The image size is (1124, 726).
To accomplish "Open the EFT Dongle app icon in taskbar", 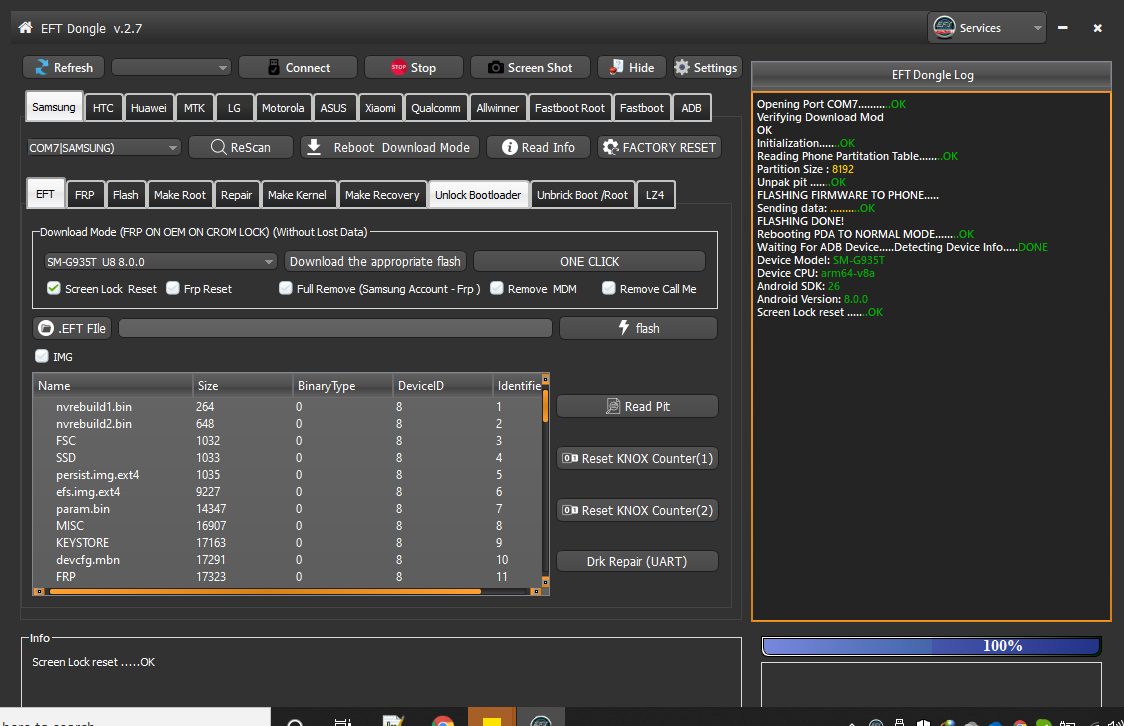I will tap(540, 720).
